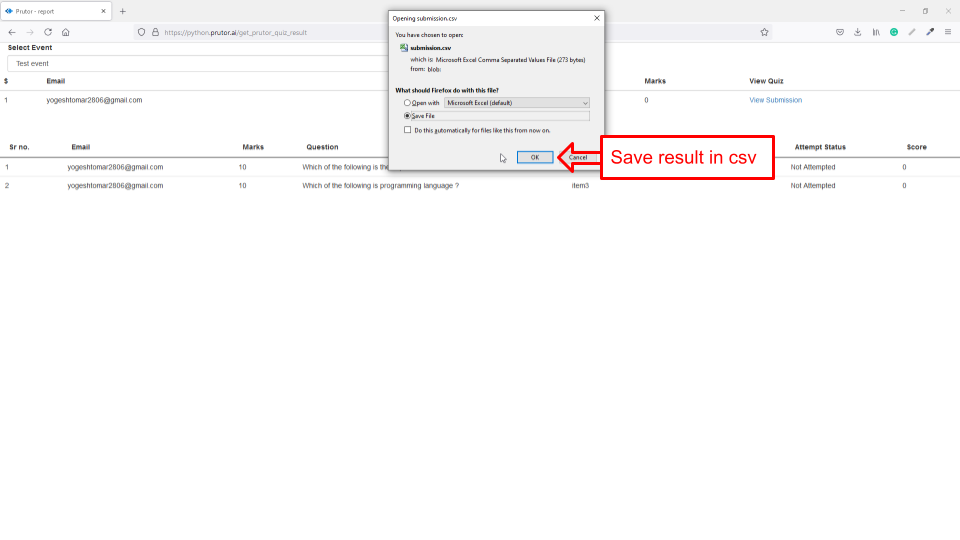Open the View Submission link
The height and width of the screenshot is (540, 960).
click(x=775, y=100)
